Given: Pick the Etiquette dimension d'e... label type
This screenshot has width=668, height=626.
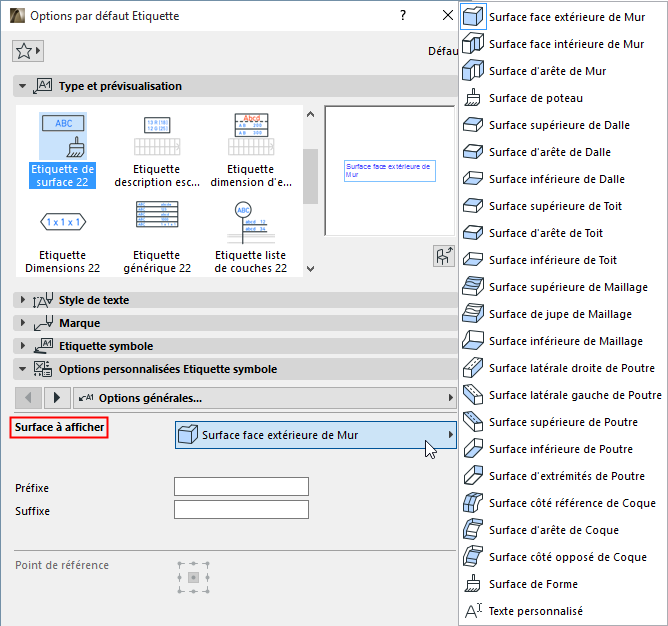Looking at the screenshot, I should pos(251,150).
